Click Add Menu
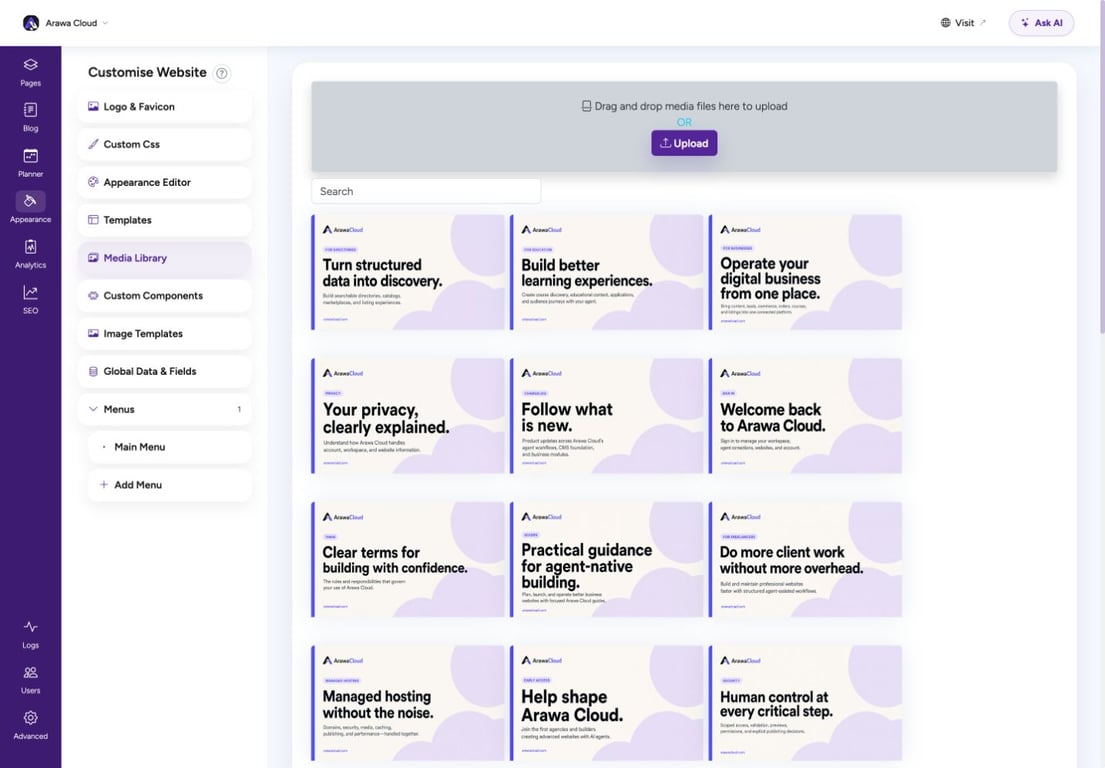Viewport: 1105px width, 768px height. coord(170,485)
